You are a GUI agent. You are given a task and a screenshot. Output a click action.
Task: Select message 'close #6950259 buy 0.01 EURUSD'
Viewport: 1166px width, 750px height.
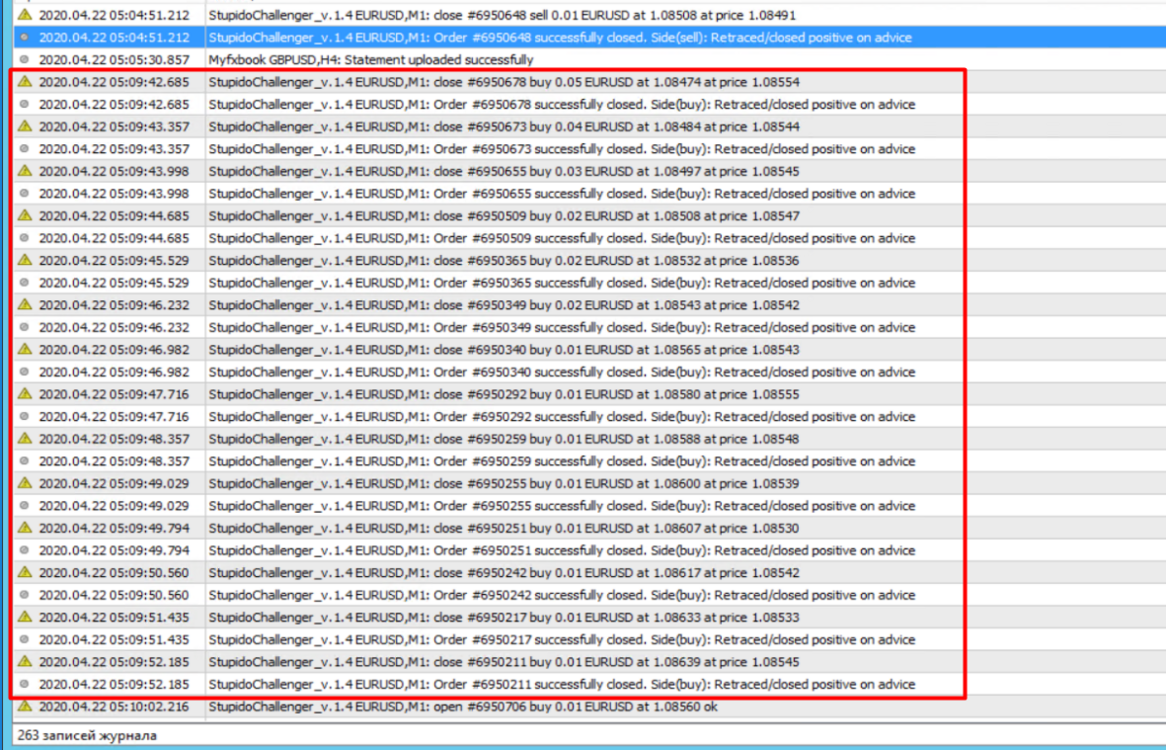[504, 439]
